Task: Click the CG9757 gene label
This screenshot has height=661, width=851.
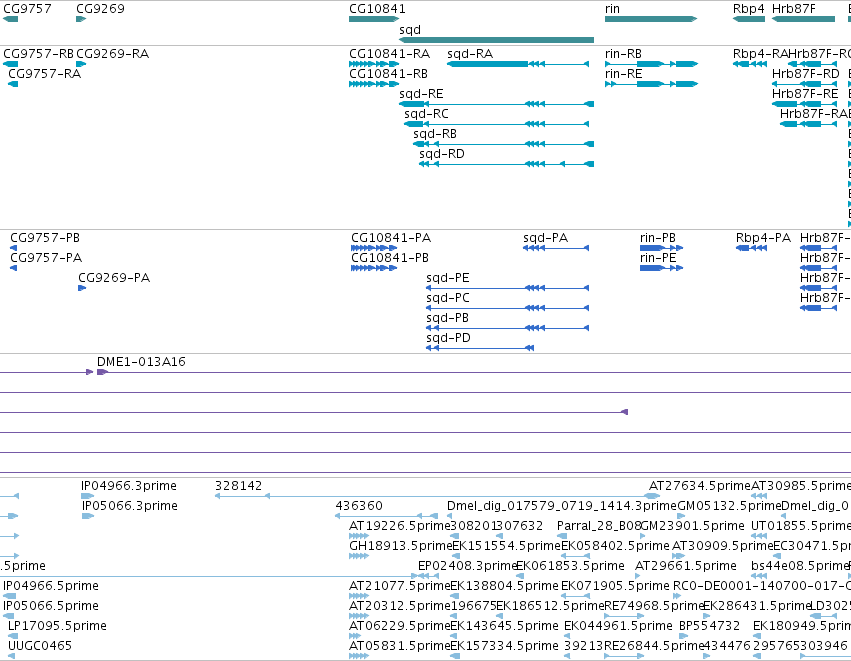Action: (27, 9)
